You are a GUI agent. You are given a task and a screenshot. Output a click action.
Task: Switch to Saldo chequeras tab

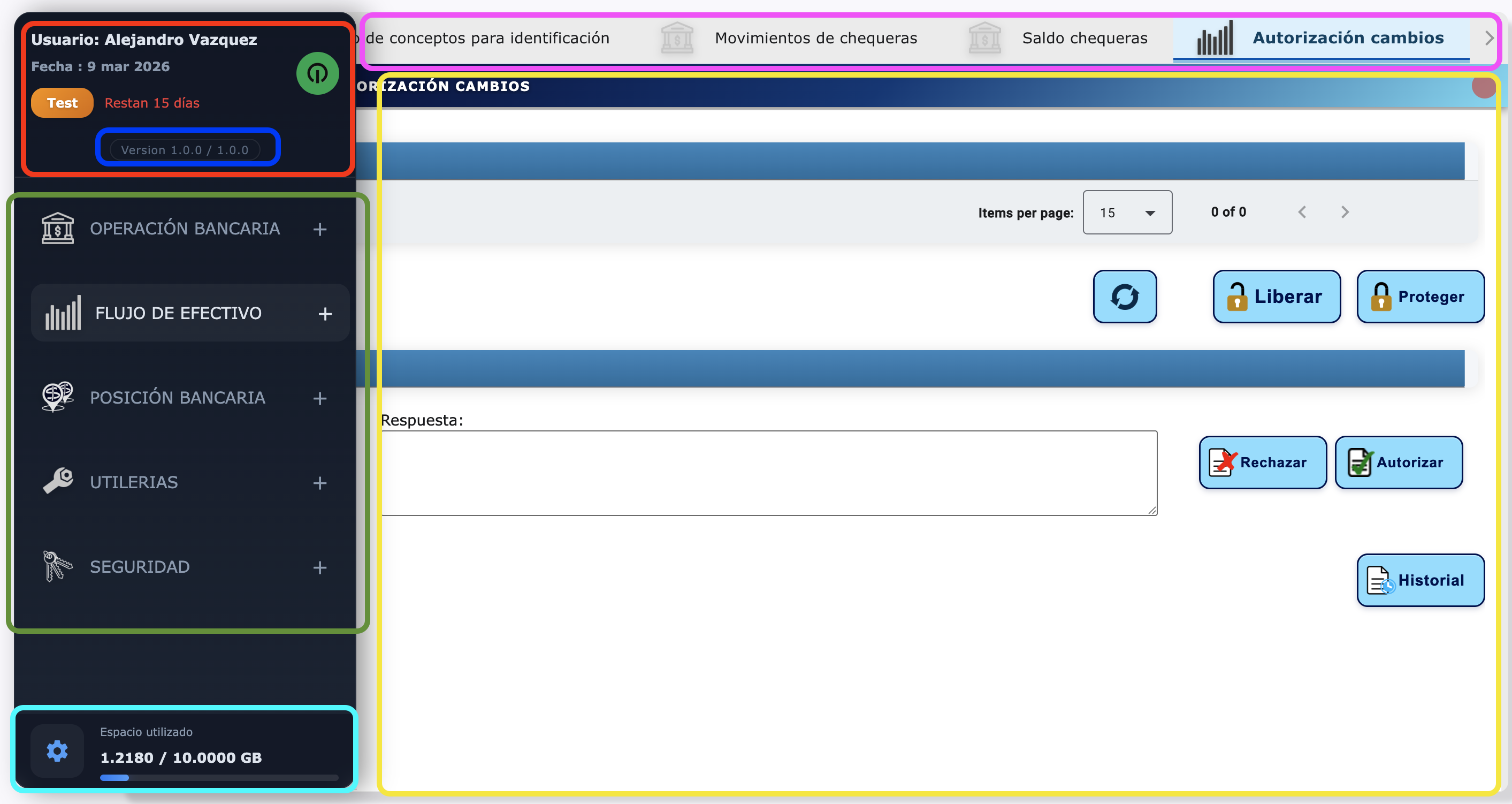[x=1084, y=38]
